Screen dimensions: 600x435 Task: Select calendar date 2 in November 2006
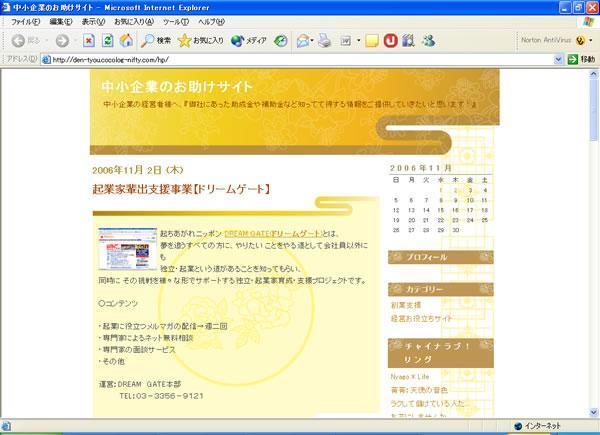click(x=455, y=190)
